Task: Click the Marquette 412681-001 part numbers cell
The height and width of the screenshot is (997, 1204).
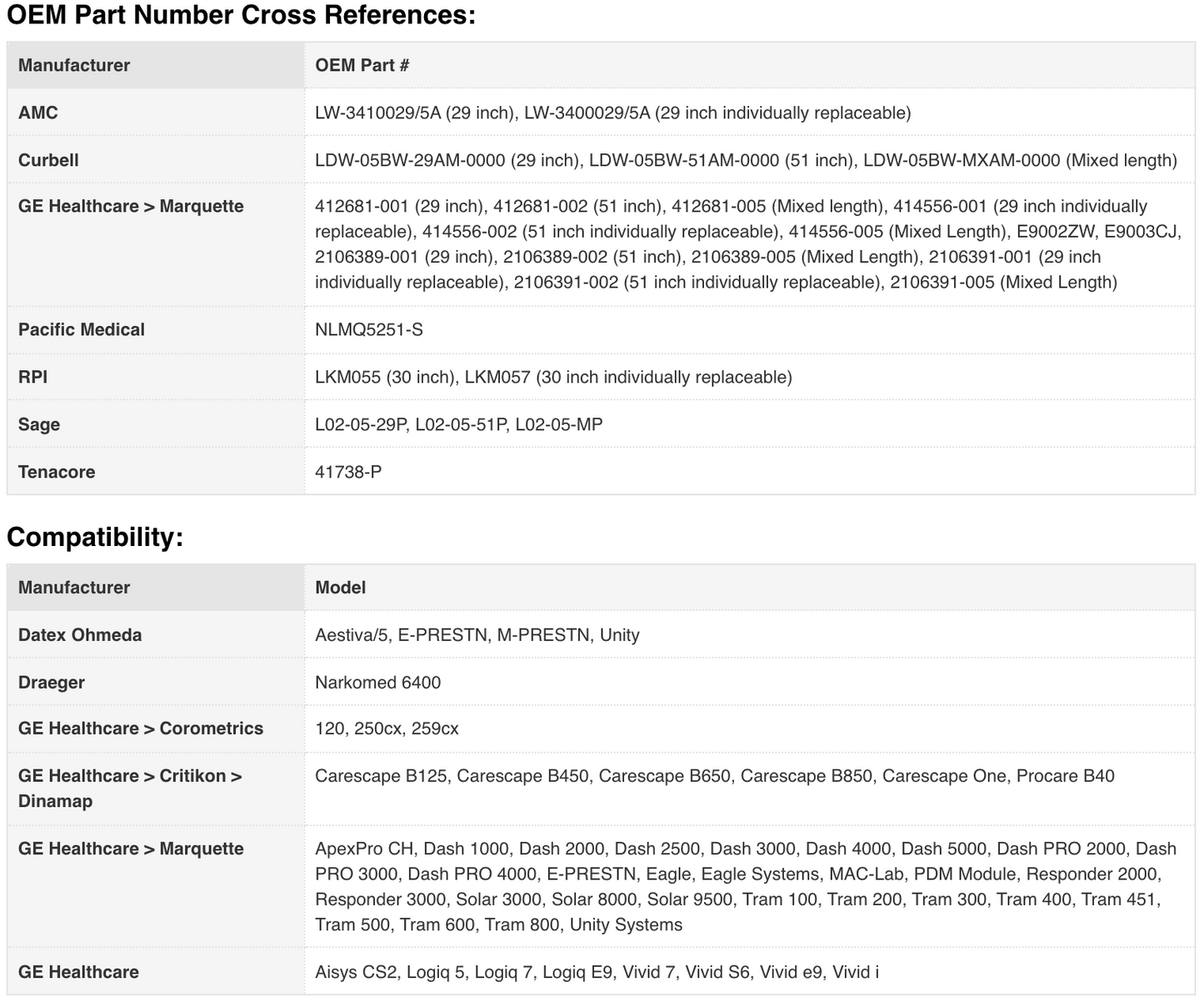Action: click(749, 245)
